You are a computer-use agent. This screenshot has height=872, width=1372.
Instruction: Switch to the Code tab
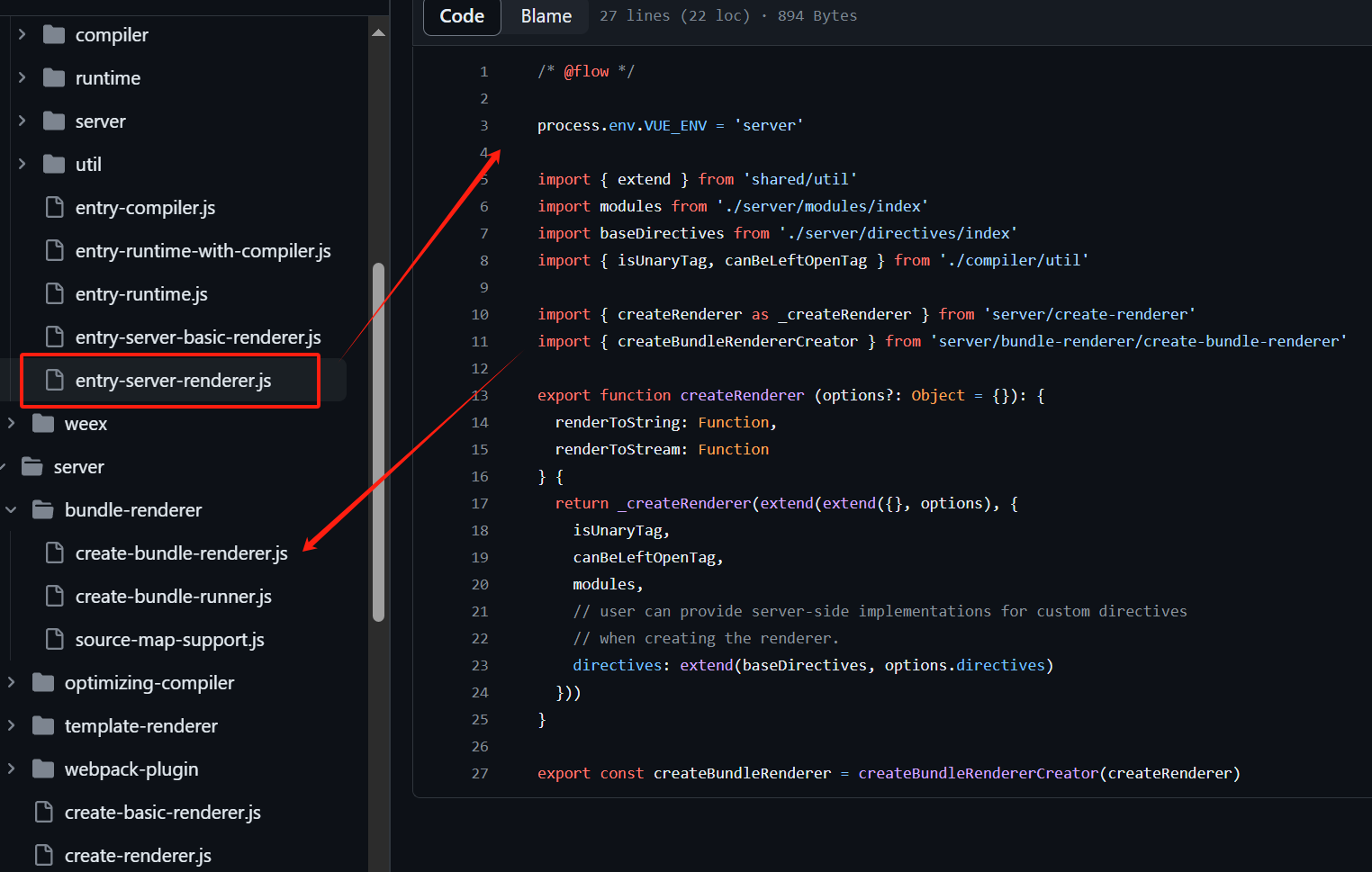point(462,16)
